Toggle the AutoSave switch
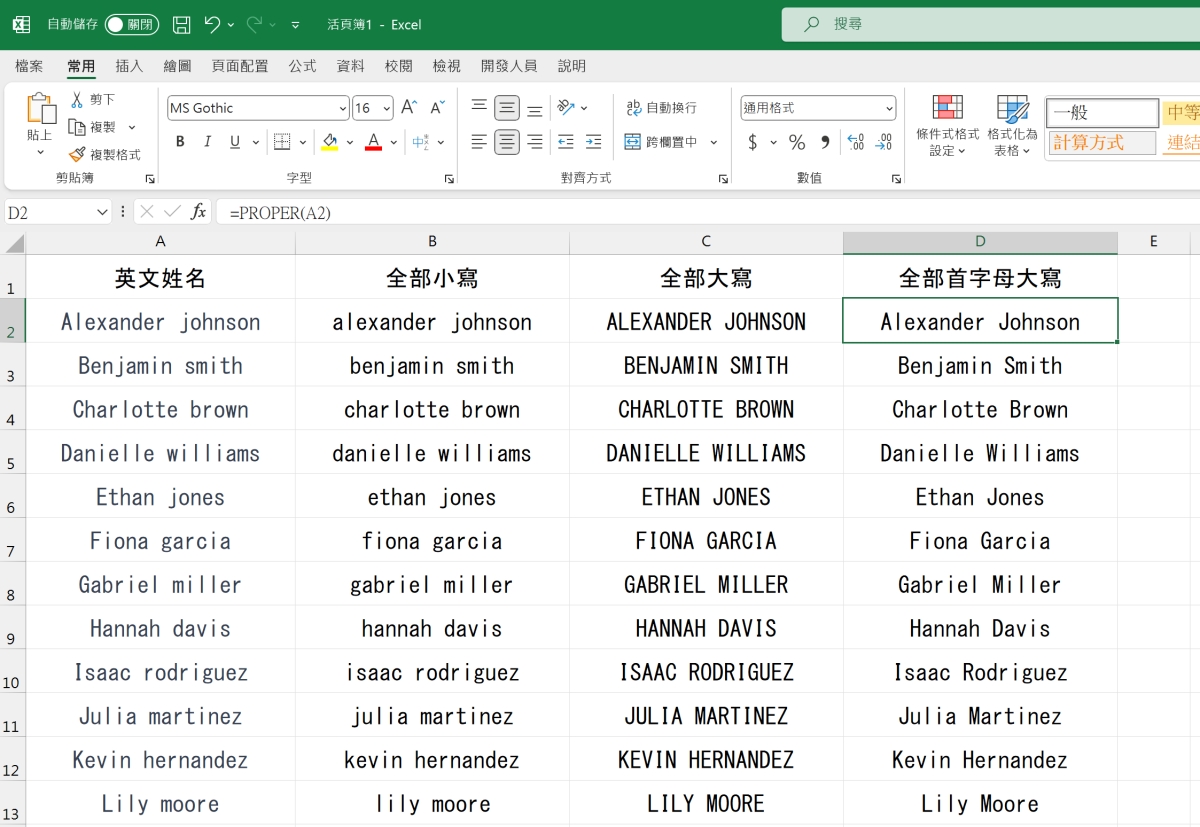This screenshot has width=1200, height=827. coord(131,24)
